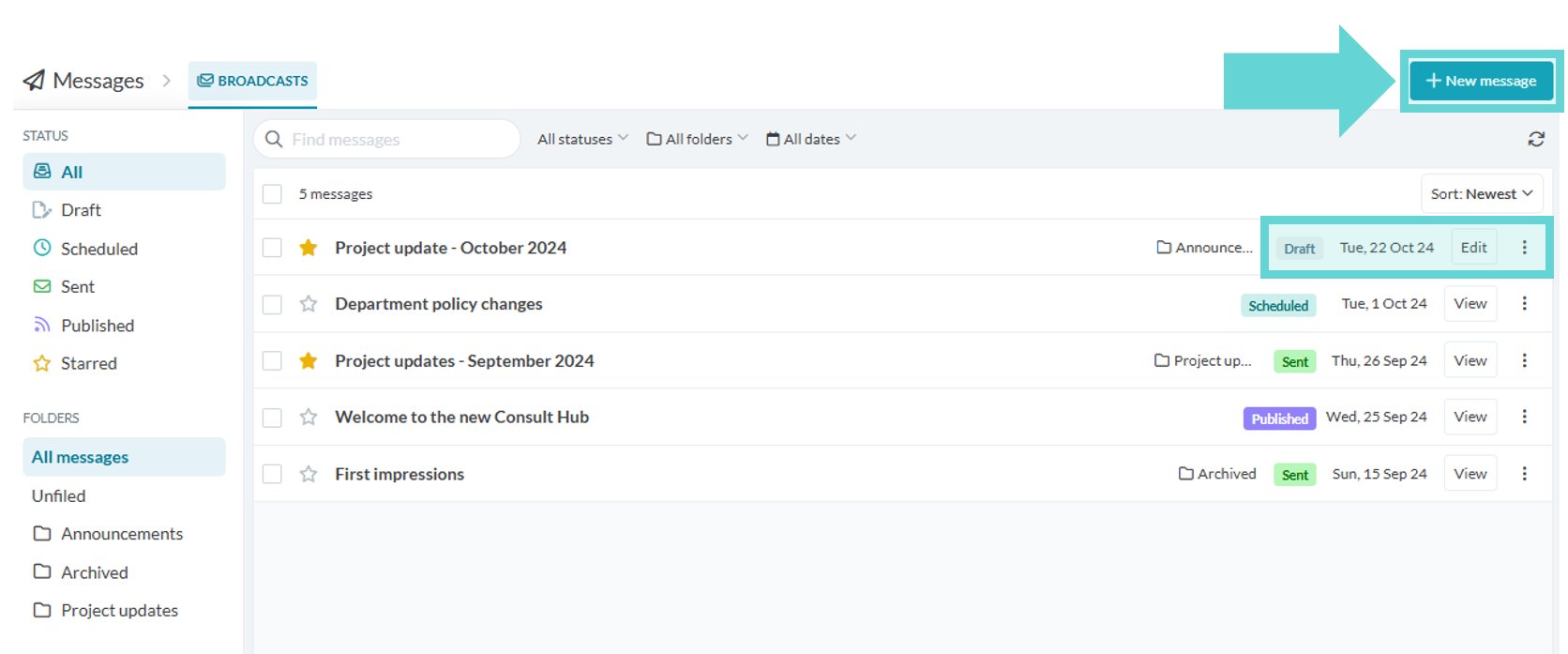Image resolution: width=1568 pixels, height=654 pixels.
Task: View the First impressions message
Action: point(1470,474)
